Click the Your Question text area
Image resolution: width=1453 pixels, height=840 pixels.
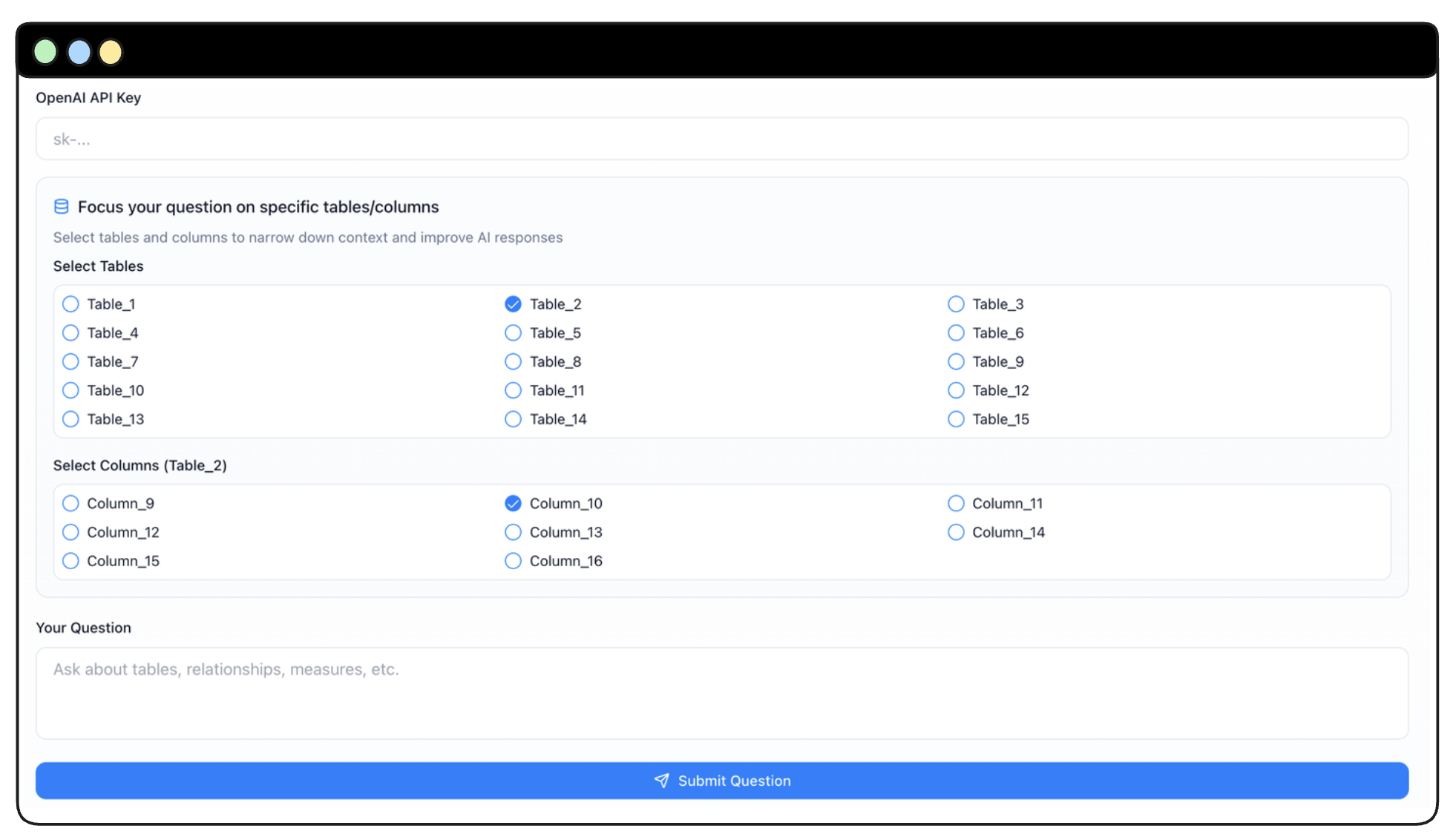click(721, 692)
